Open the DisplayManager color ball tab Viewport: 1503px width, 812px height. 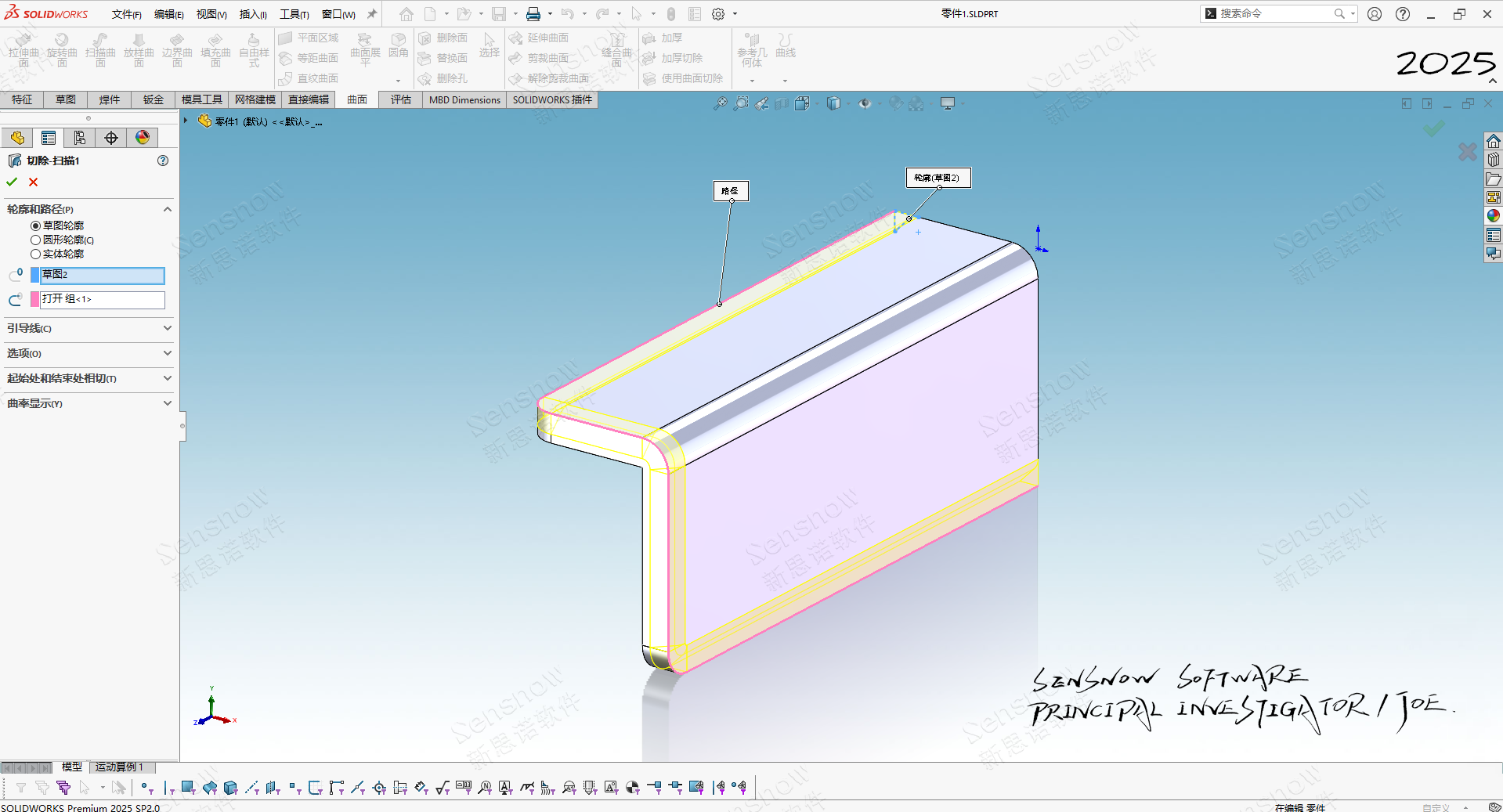tap(143, 138)
